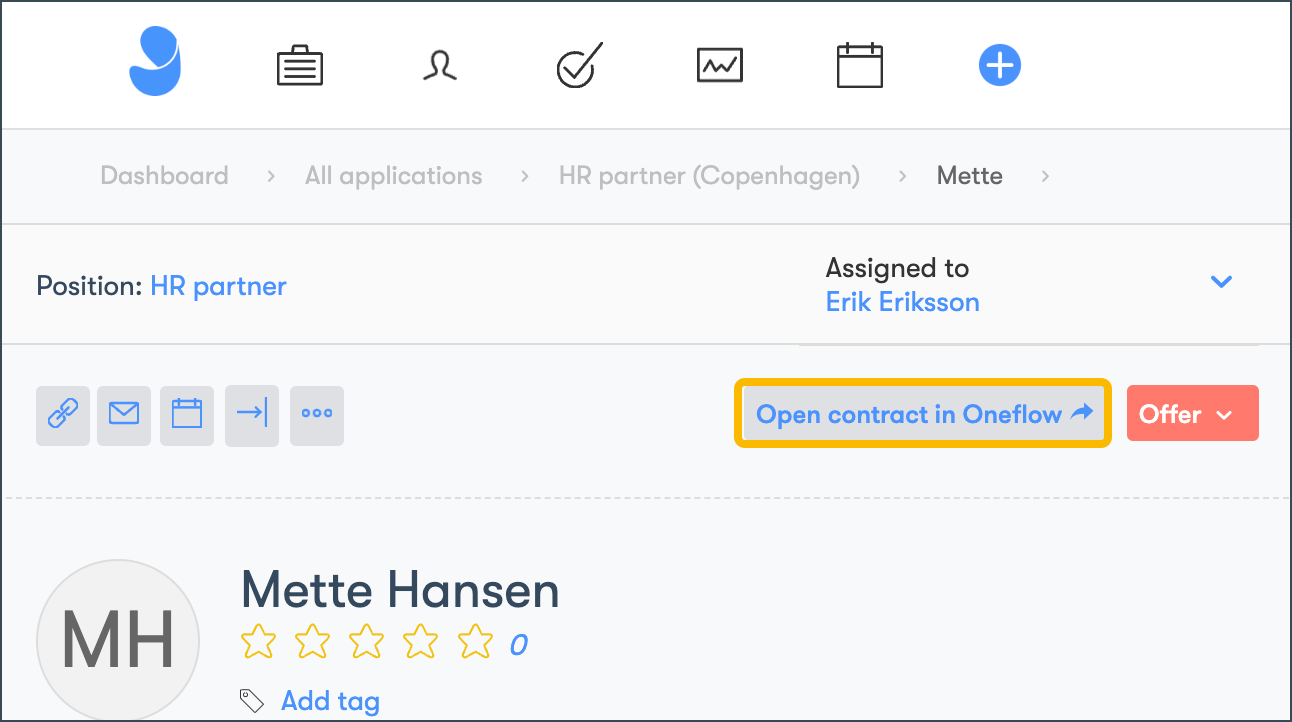Open the Candidates person icon

(x=439, y=66)
